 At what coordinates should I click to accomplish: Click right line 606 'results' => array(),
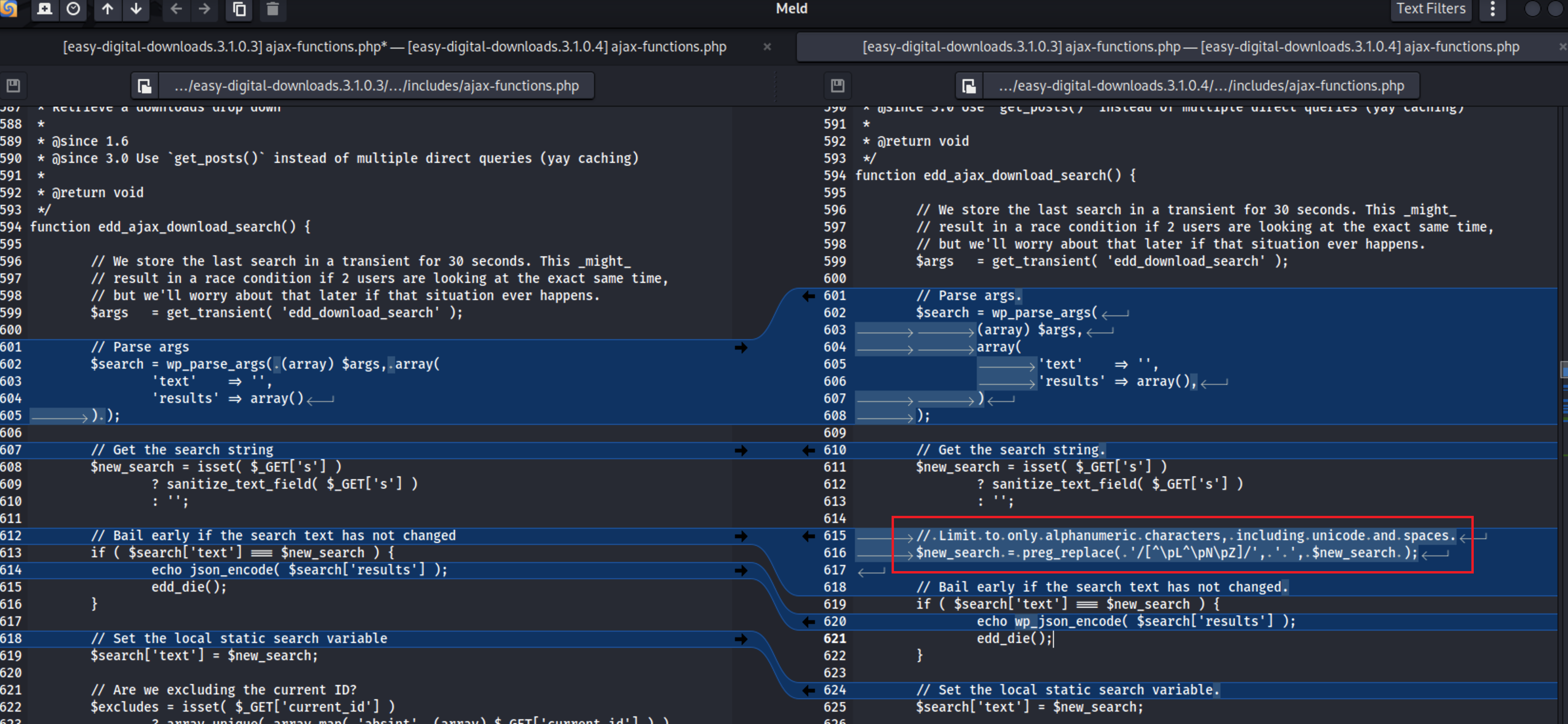pos(1118,381)
